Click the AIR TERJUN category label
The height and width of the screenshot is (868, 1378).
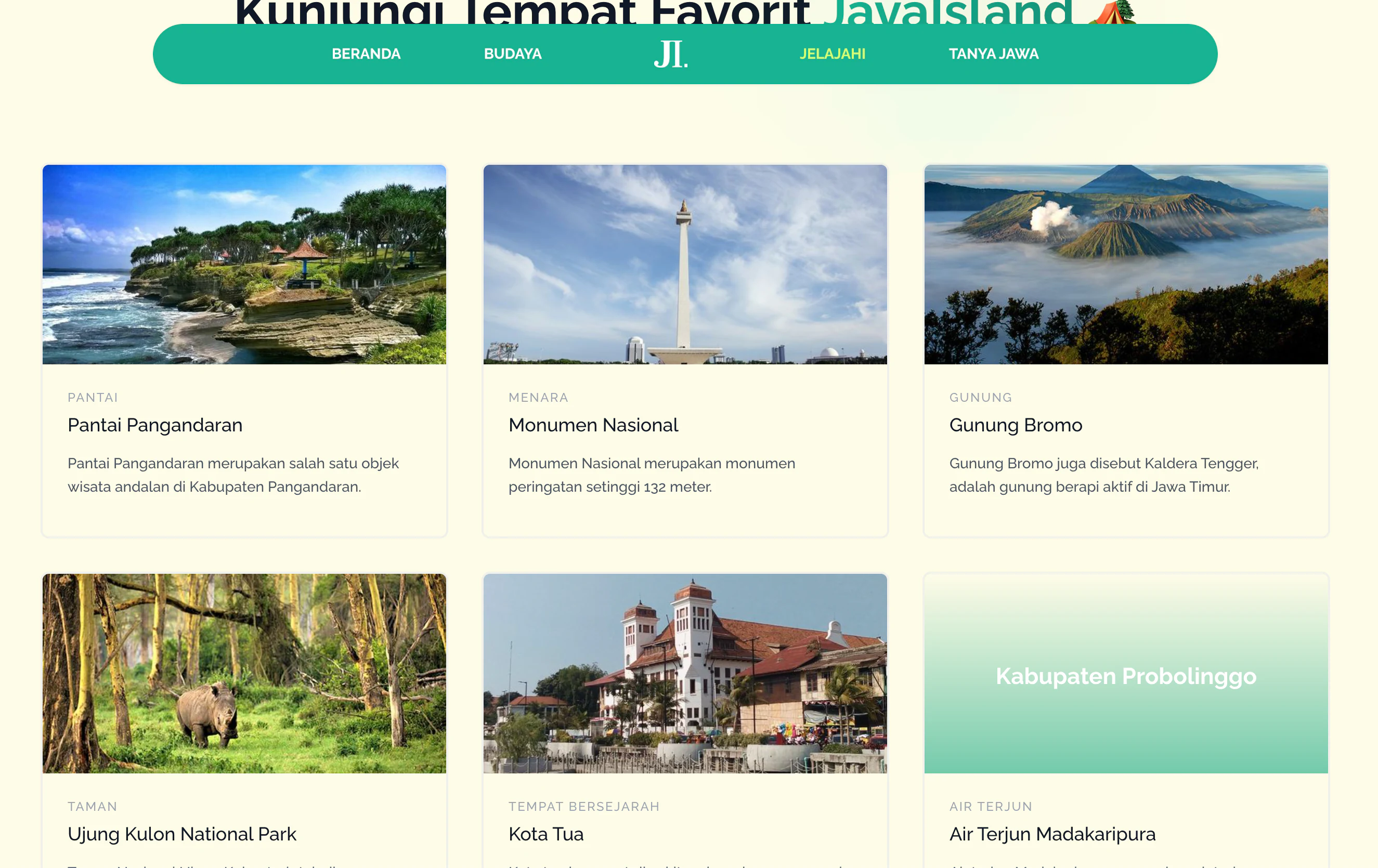[991, 807]
